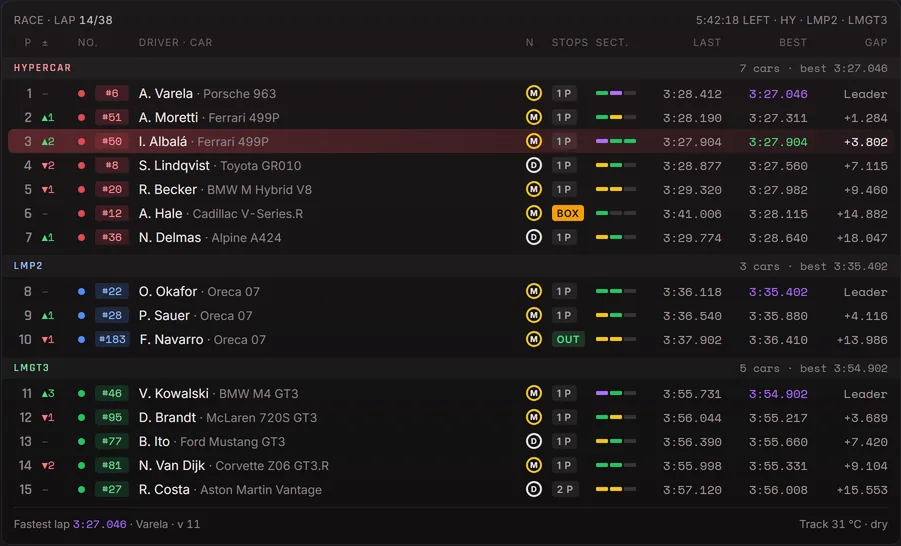Select the highlighted I. Albalá row
Screen dimensions: 901x546
point(450,141)
